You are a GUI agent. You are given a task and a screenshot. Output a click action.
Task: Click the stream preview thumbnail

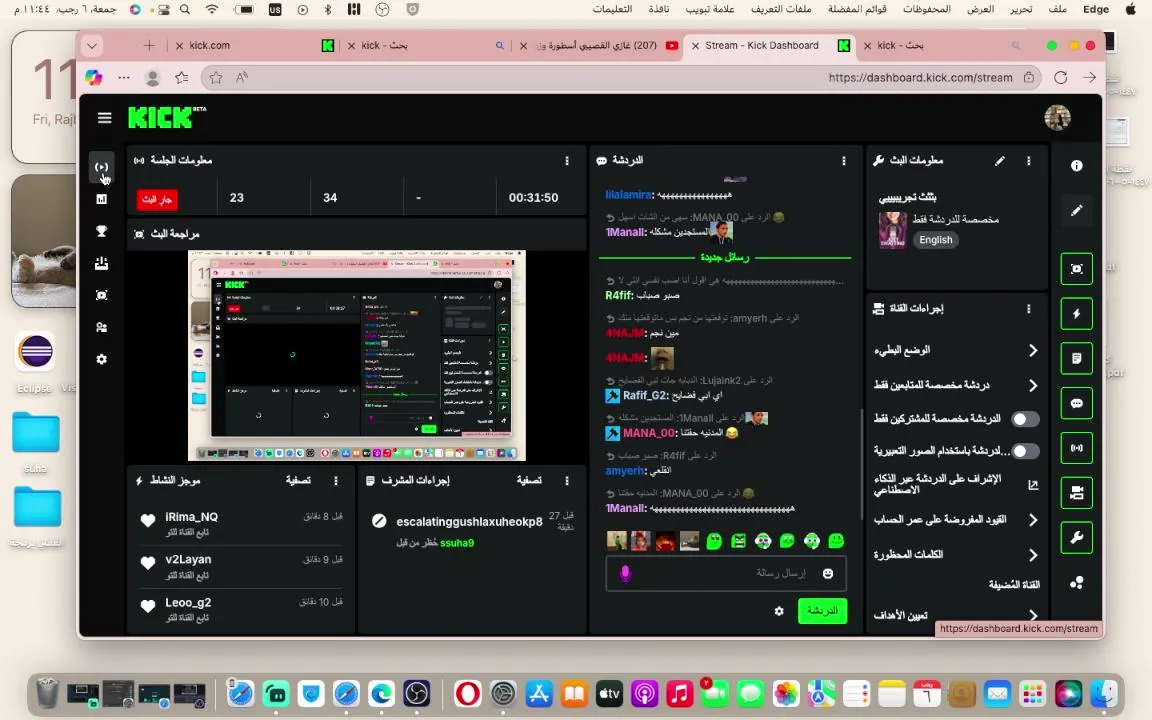pos(356,355)
